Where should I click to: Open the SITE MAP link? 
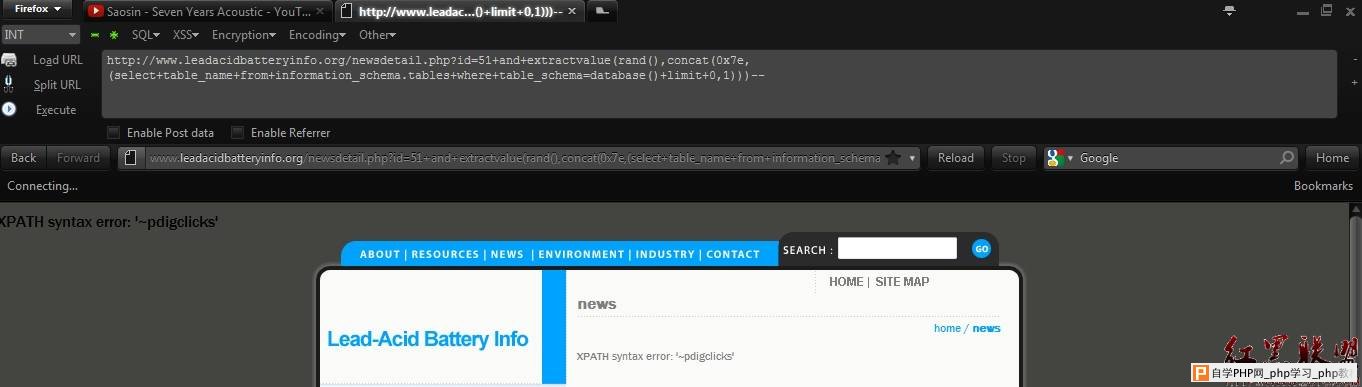[x=902, y=282]
